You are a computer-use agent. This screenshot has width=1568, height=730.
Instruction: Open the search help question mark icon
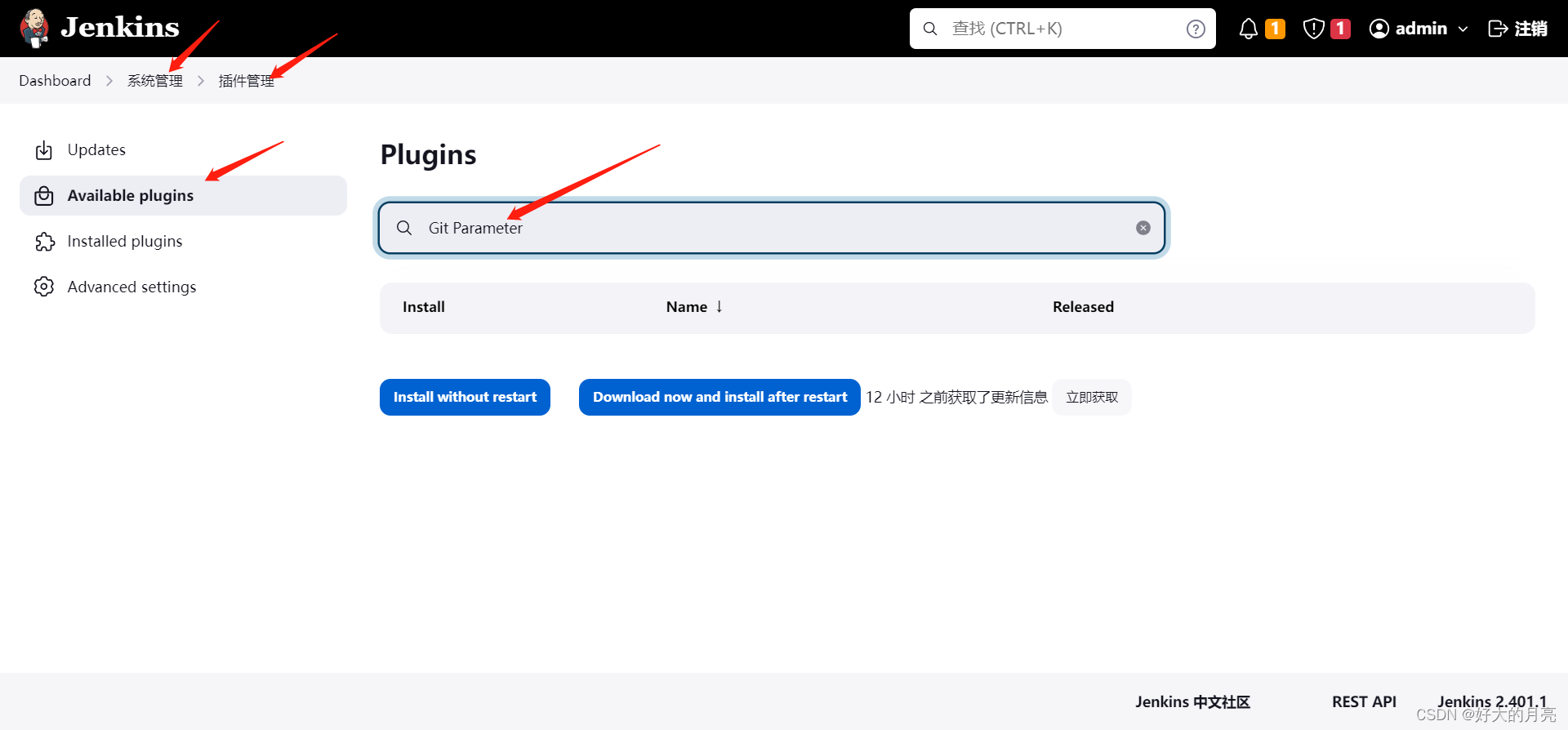pyautogui.click(x=1196, y=29)
